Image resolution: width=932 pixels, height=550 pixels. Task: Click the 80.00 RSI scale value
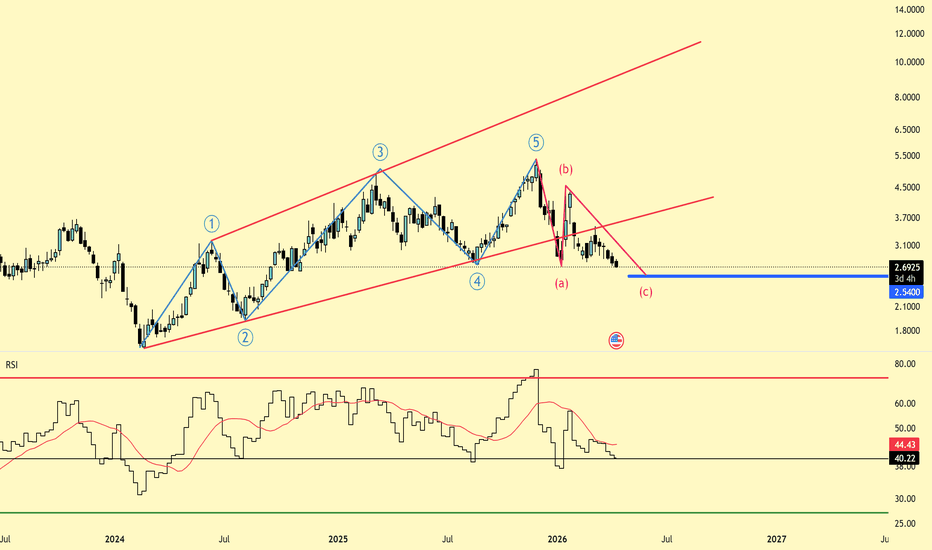point(905,364)
